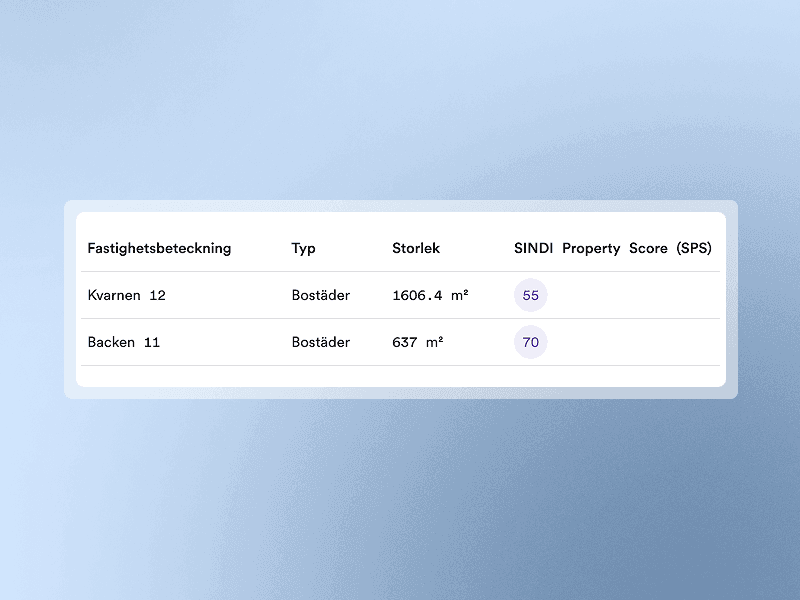Screen dimensions: 800x600
Task: Sort by the Storlek column header
Action: (416, 248)
